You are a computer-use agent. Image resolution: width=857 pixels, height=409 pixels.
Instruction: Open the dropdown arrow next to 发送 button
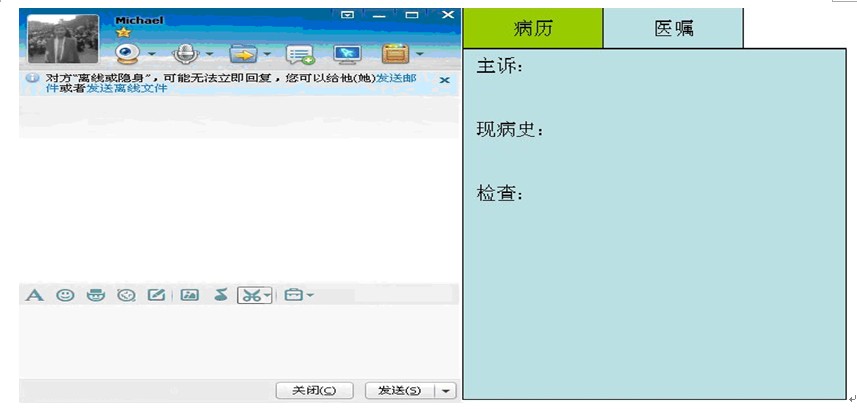pos(447,390)
